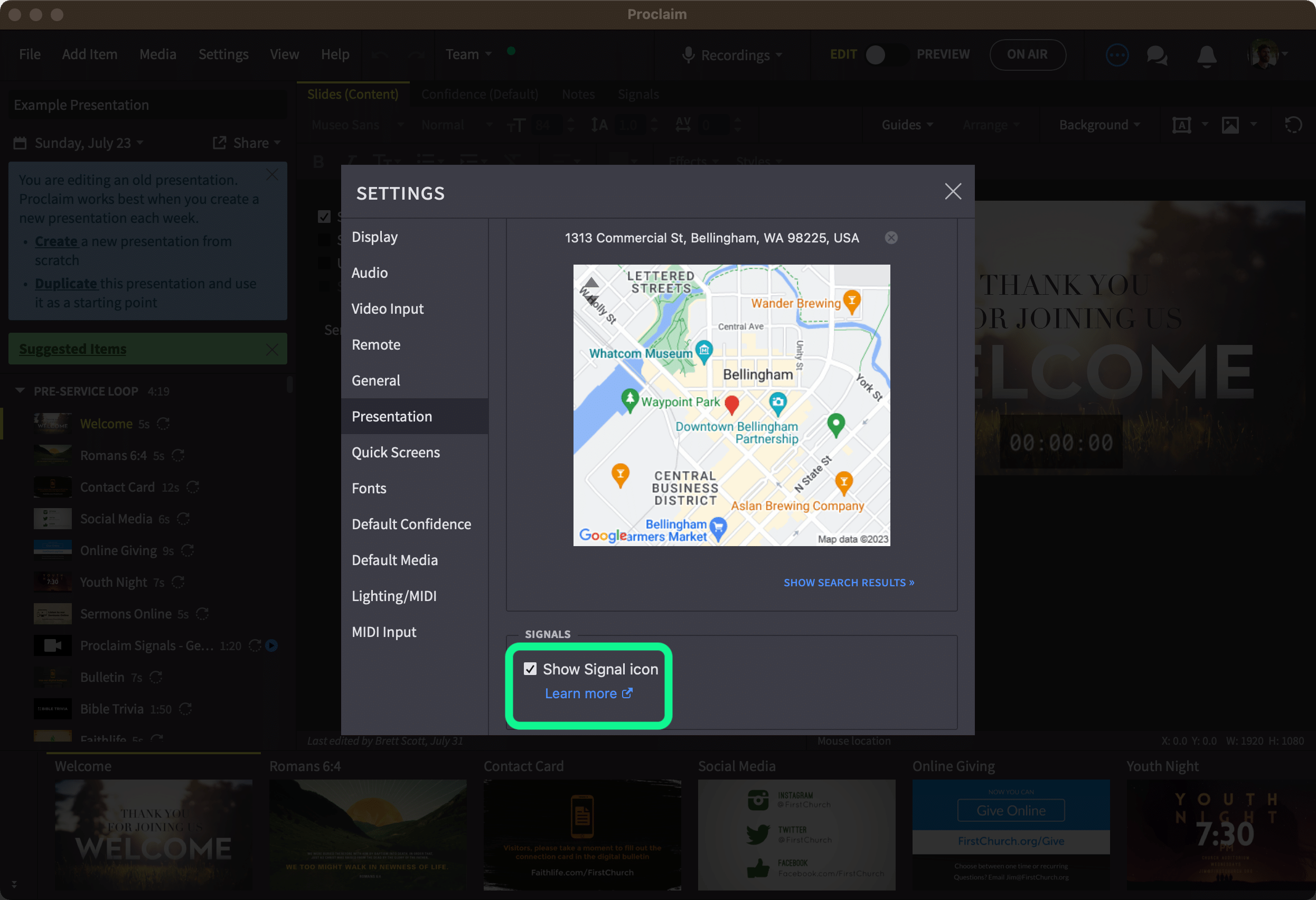
Task: Open the chat messages icon
Action: click(1157, 55)
